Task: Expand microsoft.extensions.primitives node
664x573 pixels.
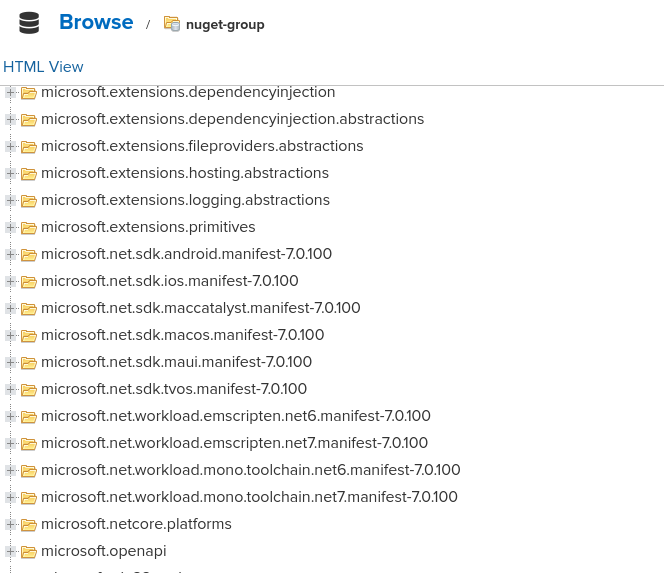Action: [11, 227]
